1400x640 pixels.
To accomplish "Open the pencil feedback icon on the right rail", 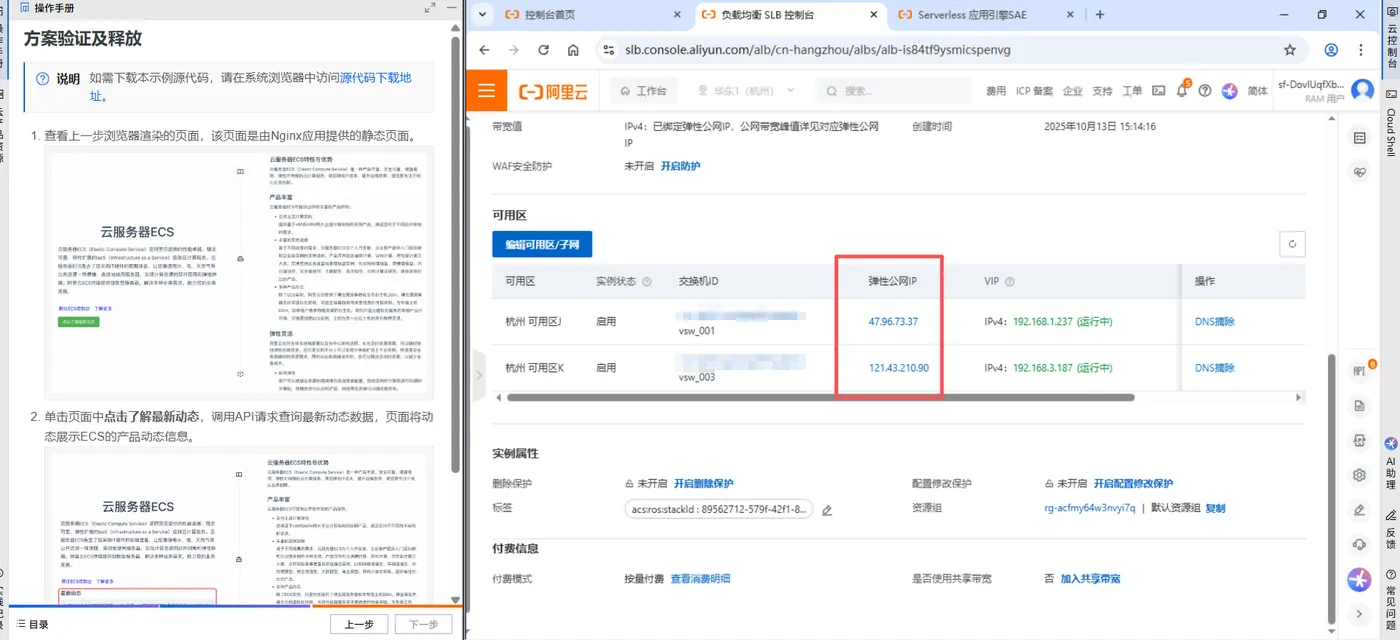I will (x=1359, y=510).
